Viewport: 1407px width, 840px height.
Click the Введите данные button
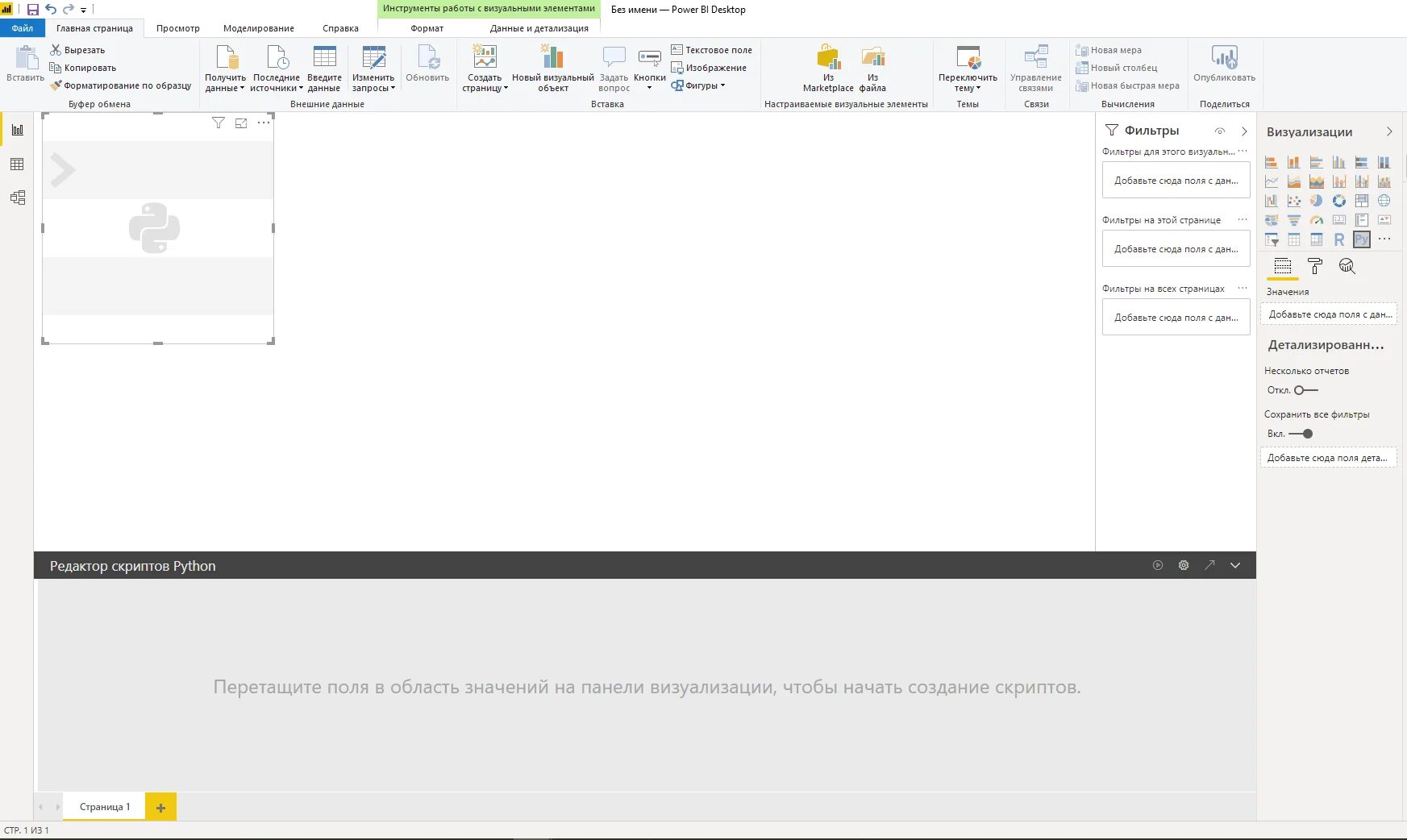(x=324, y=69)
